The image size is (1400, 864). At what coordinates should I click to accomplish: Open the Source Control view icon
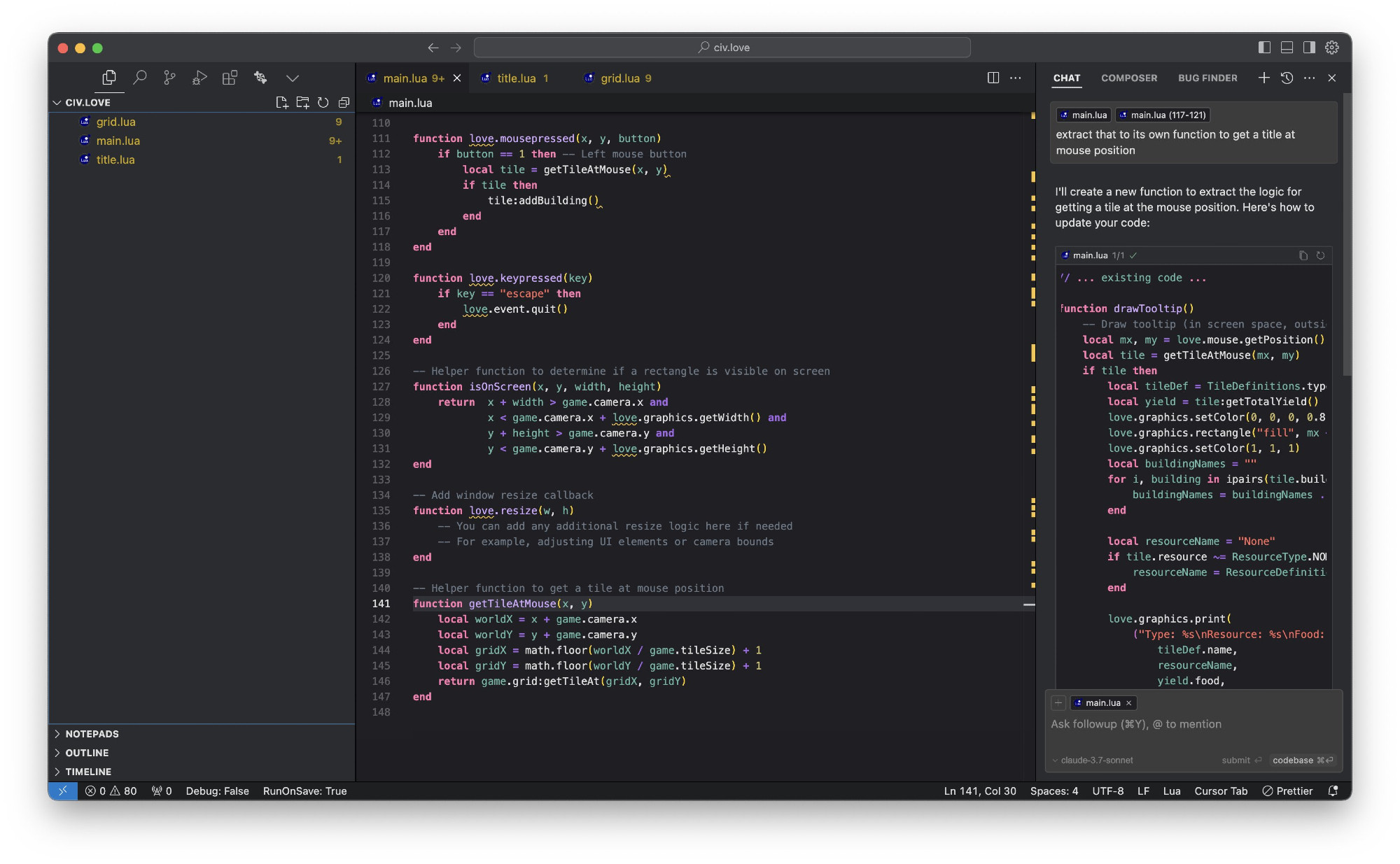169,78
